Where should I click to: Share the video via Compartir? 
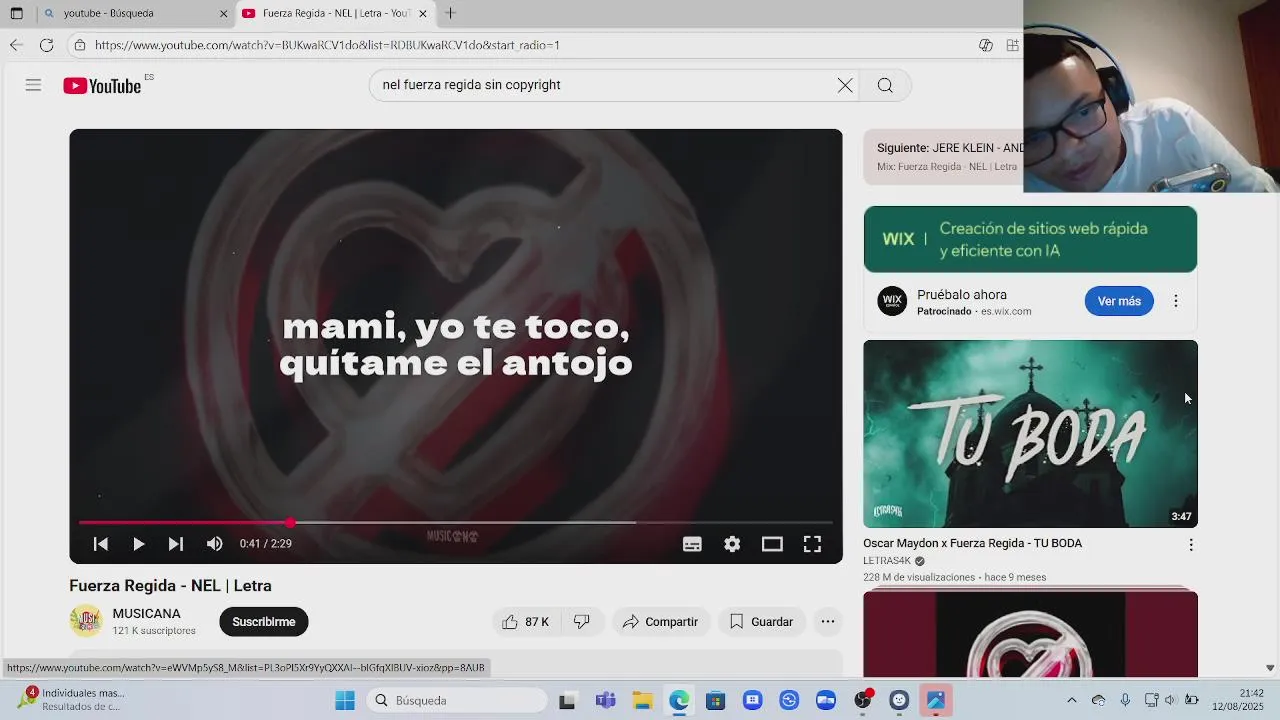[661, 622]
